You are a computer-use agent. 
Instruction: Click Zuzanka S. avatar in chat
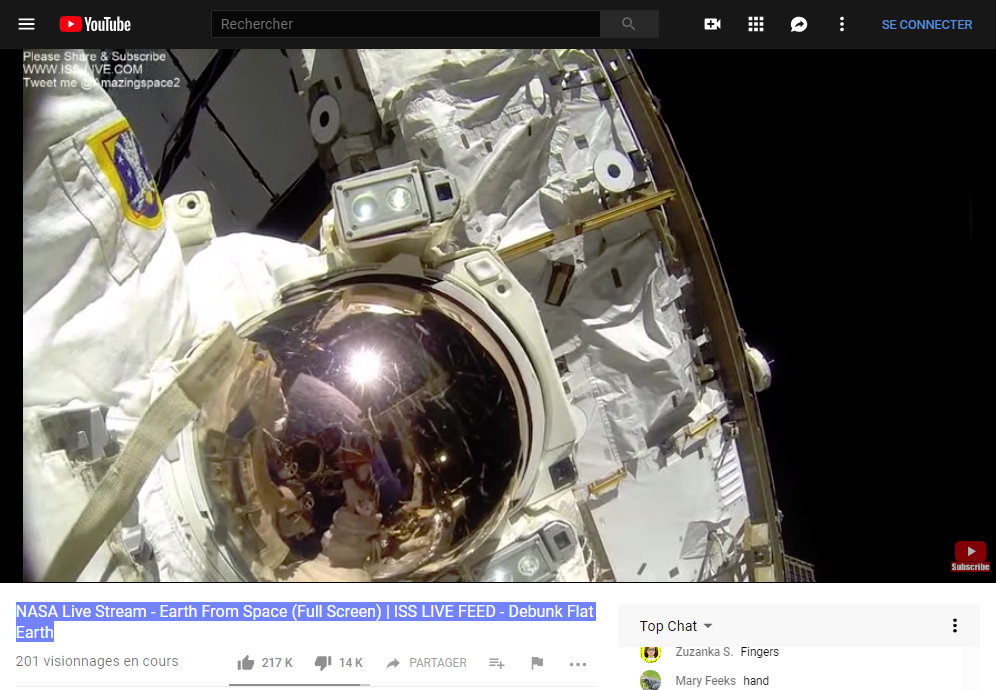click(650, 652)
